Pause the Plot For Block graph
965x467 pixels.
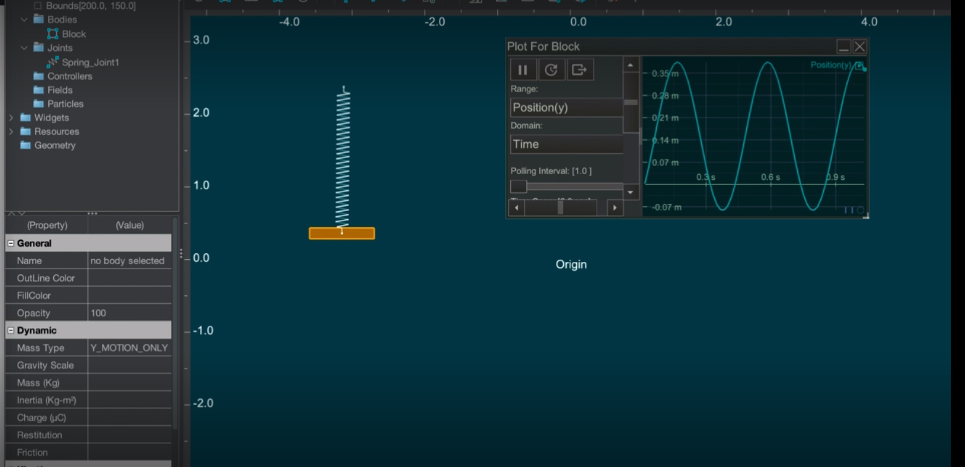pyautogui.click(x=523, y=70)
